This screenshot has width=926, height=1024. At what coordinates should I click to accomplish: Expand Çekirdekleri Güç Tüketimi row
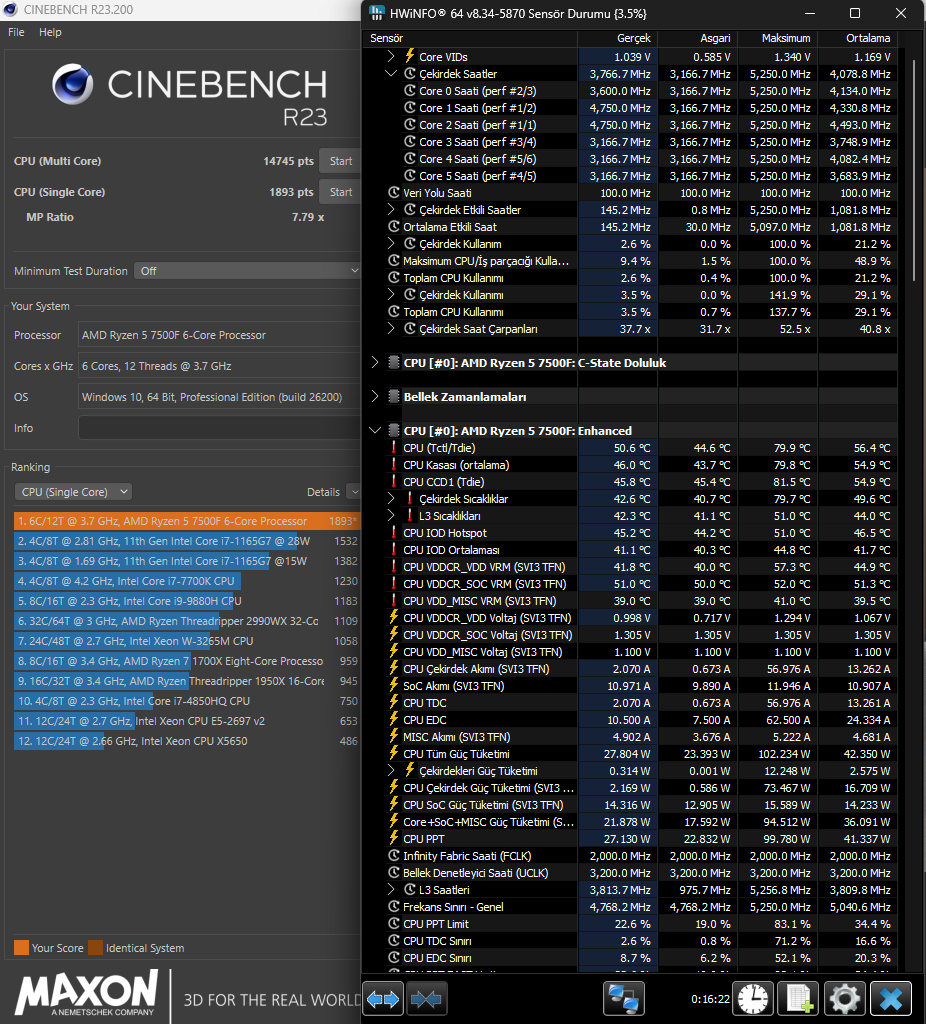391,771
